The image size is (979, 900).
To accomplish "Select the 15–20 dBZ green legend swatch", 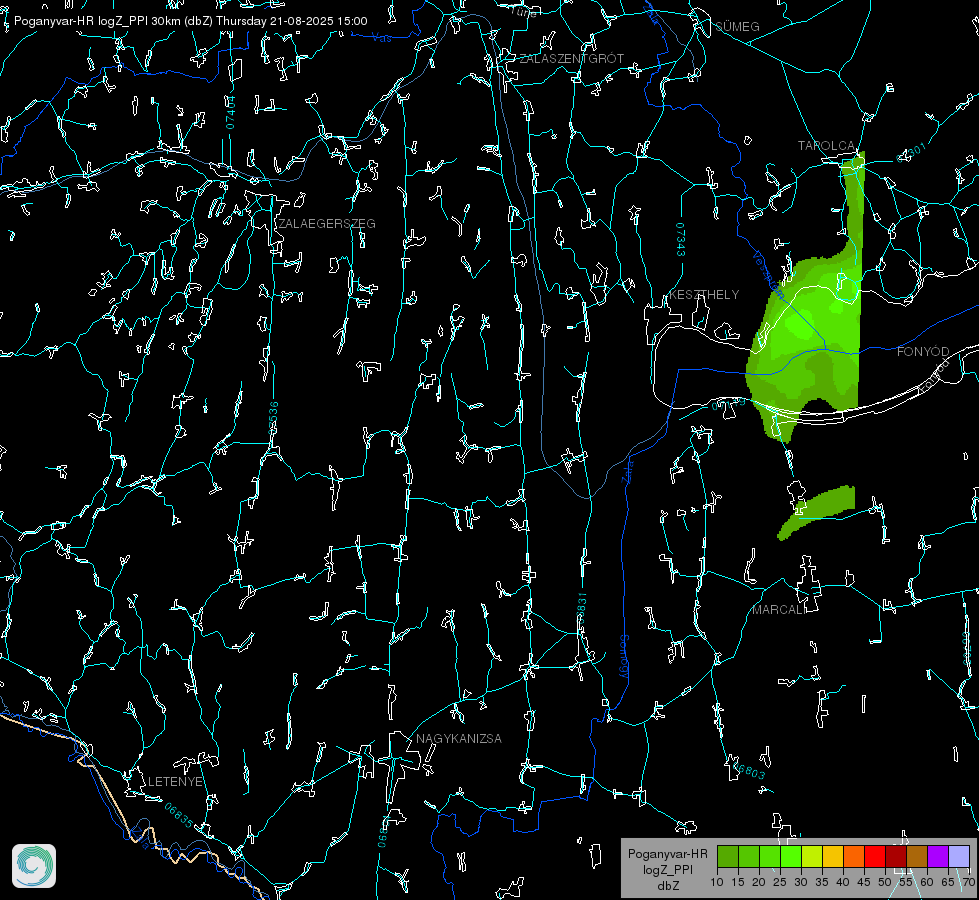I will pos(749,856).
